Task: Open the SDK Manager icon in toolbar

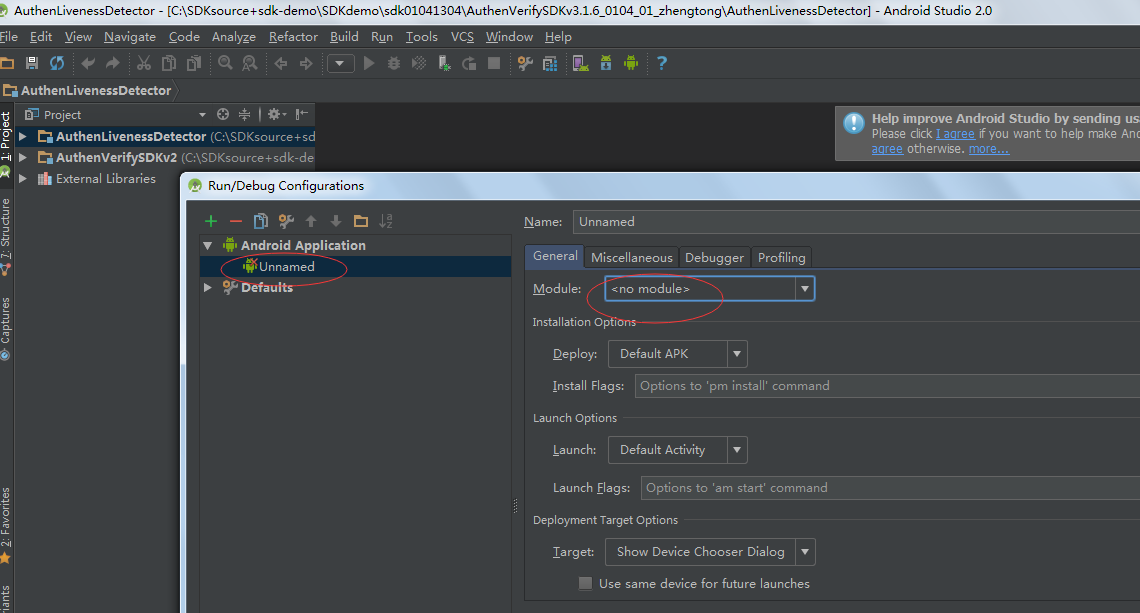Action: 606,63
